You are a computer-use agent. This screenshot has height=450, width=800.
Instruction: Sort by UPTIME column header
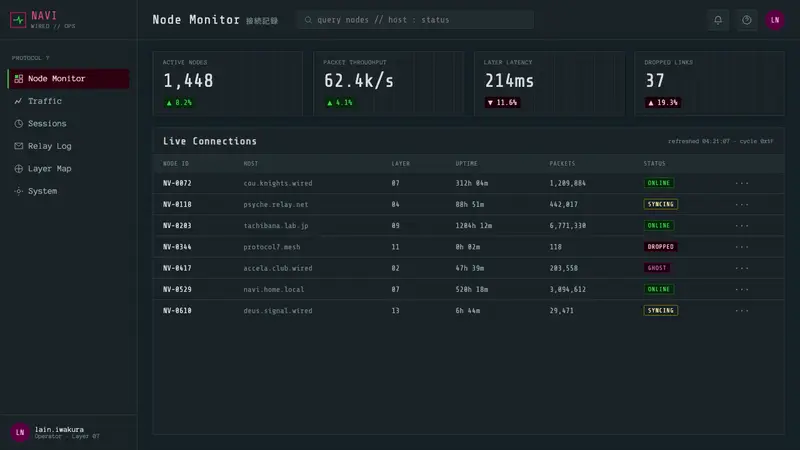coord(466,164)
